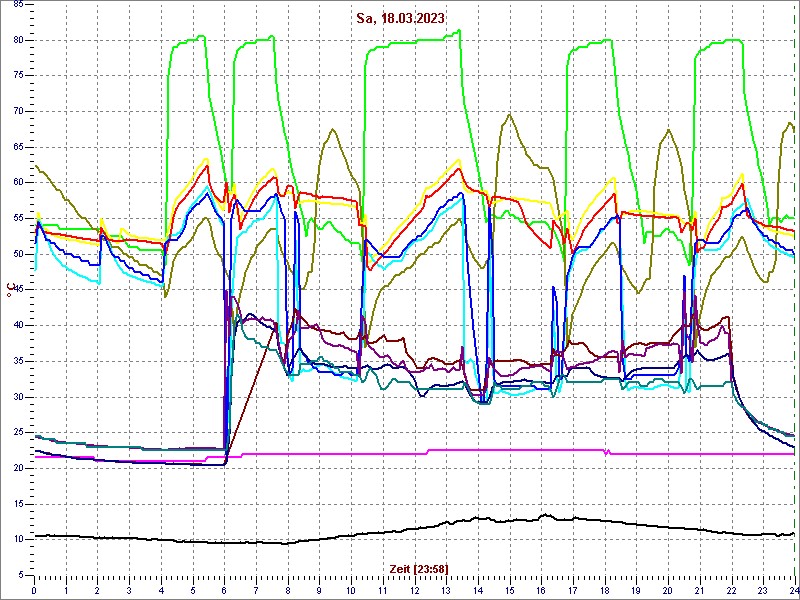The width and height of the screenshot is (800, 600).
Task: Click hour 16 label on time axis
Action: tap(541, 590)
